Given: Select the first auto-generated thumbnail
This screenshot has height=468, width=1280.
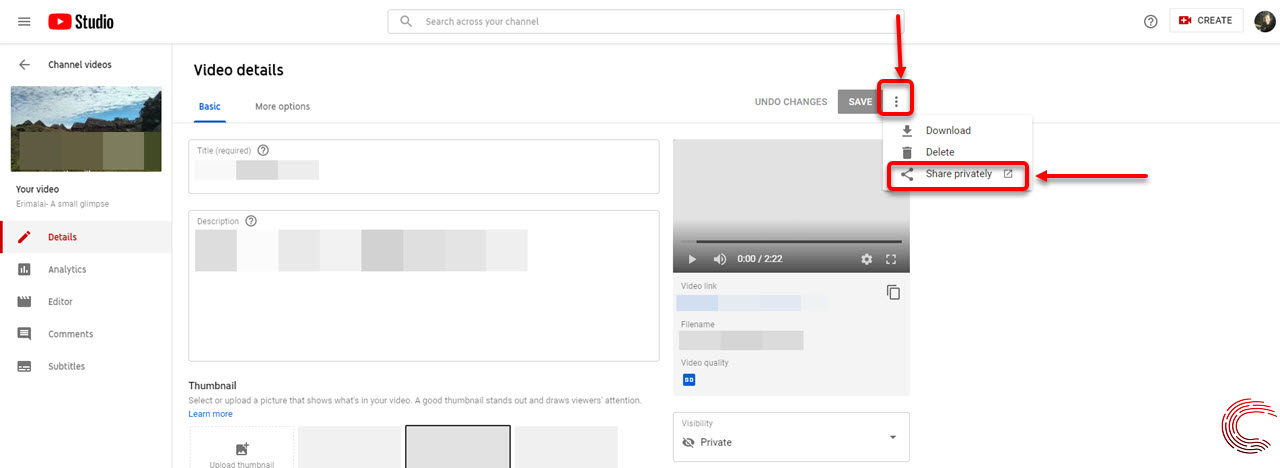Looking at the screenshot, I should click(350, 447).
